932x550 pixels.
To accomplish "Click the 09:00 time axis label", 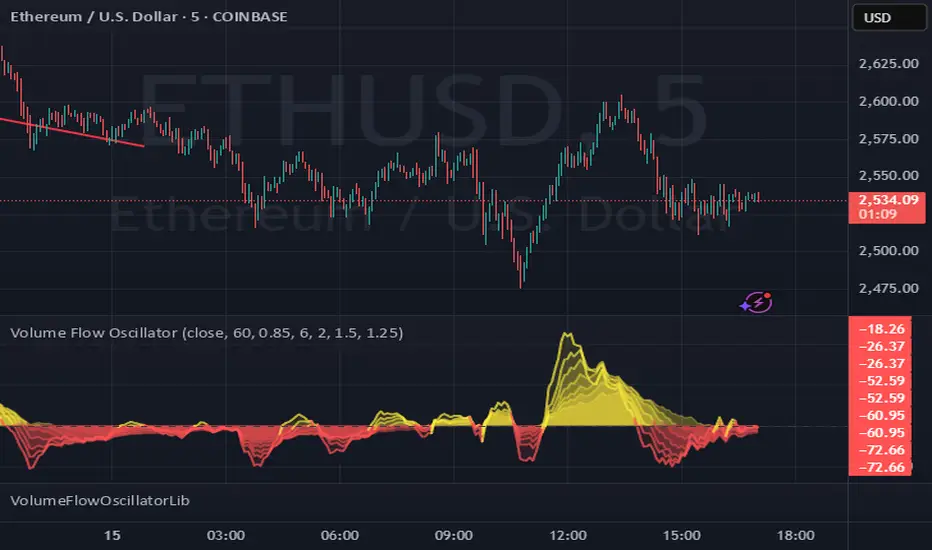I will [454, 535].
